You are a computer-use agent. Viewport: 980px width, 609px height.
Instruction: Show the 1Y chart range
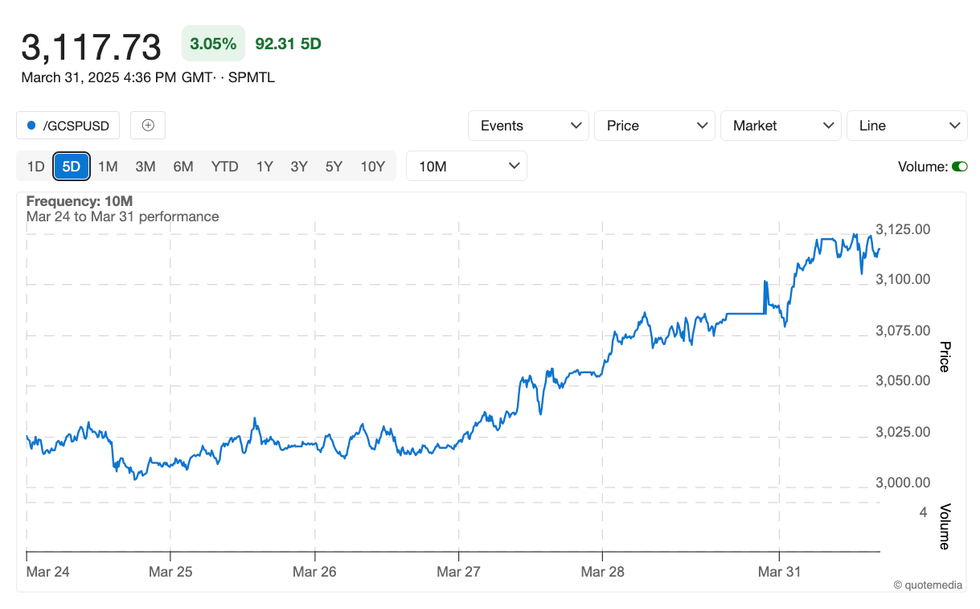coord(264,167)
